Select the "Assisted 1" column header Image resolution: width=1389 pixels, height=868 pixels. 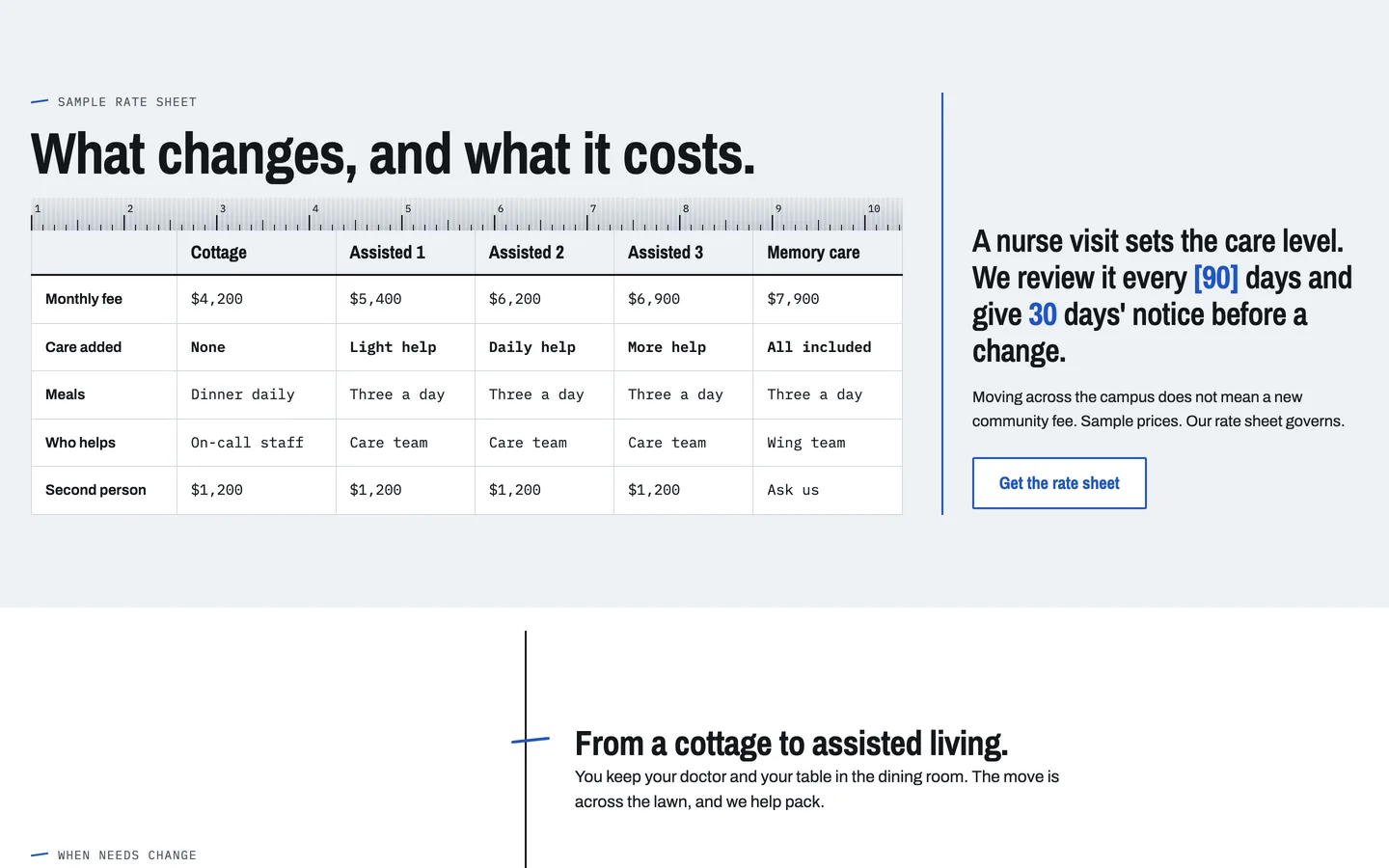(405, 253)
